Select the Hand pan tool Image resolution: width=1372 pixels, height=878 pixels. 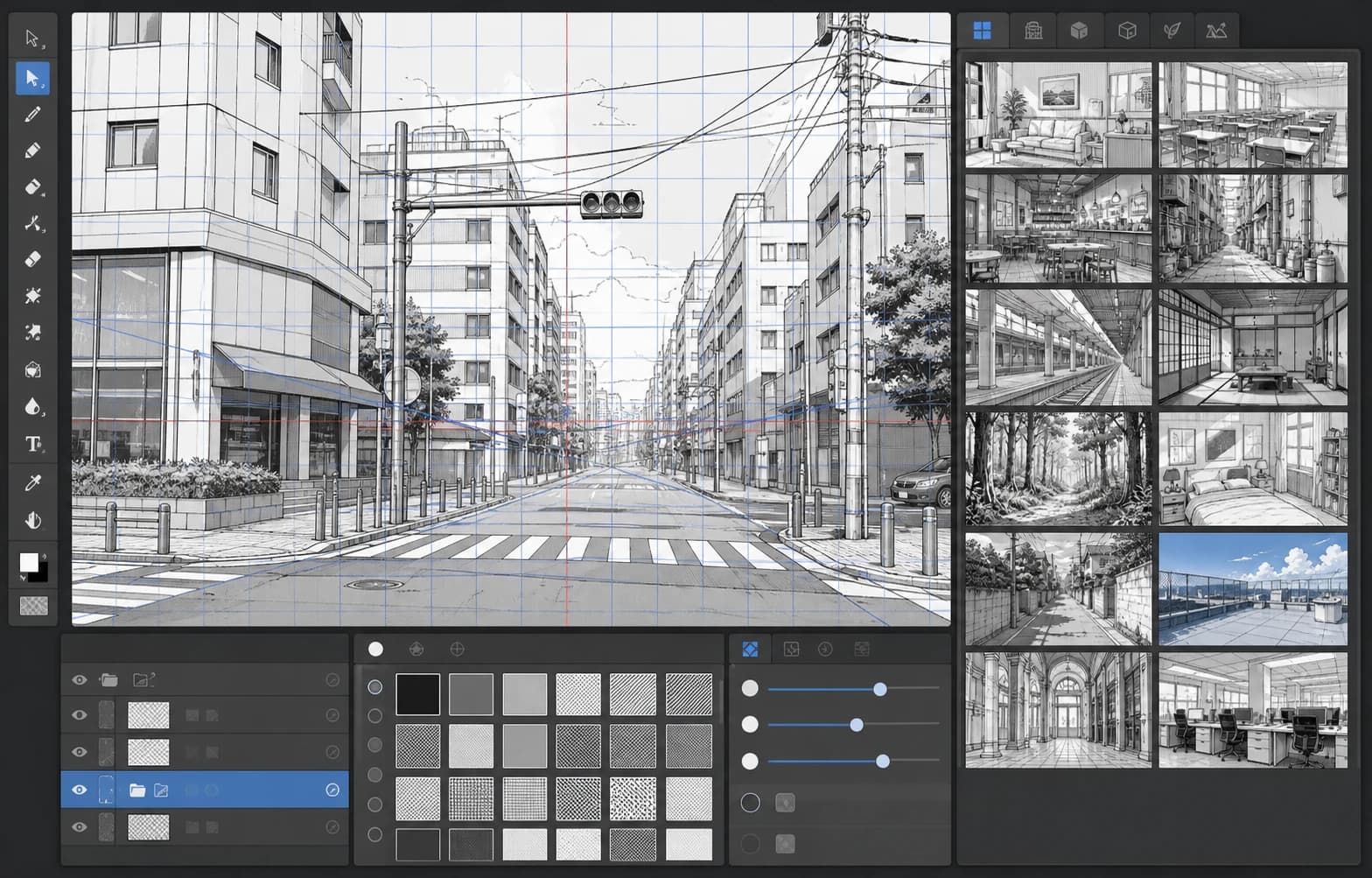pyautogui.click(x=32, y=521)
